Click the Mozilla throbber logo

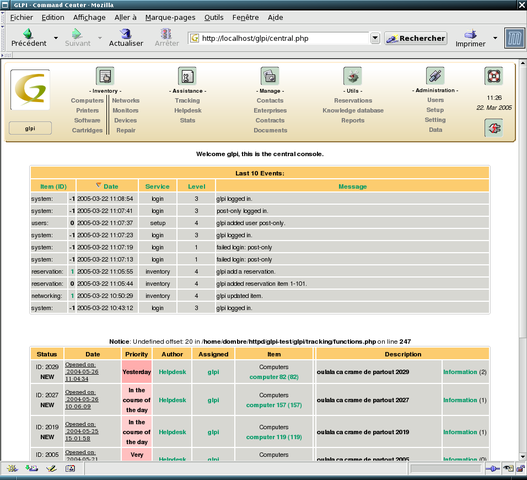[514, 38]
